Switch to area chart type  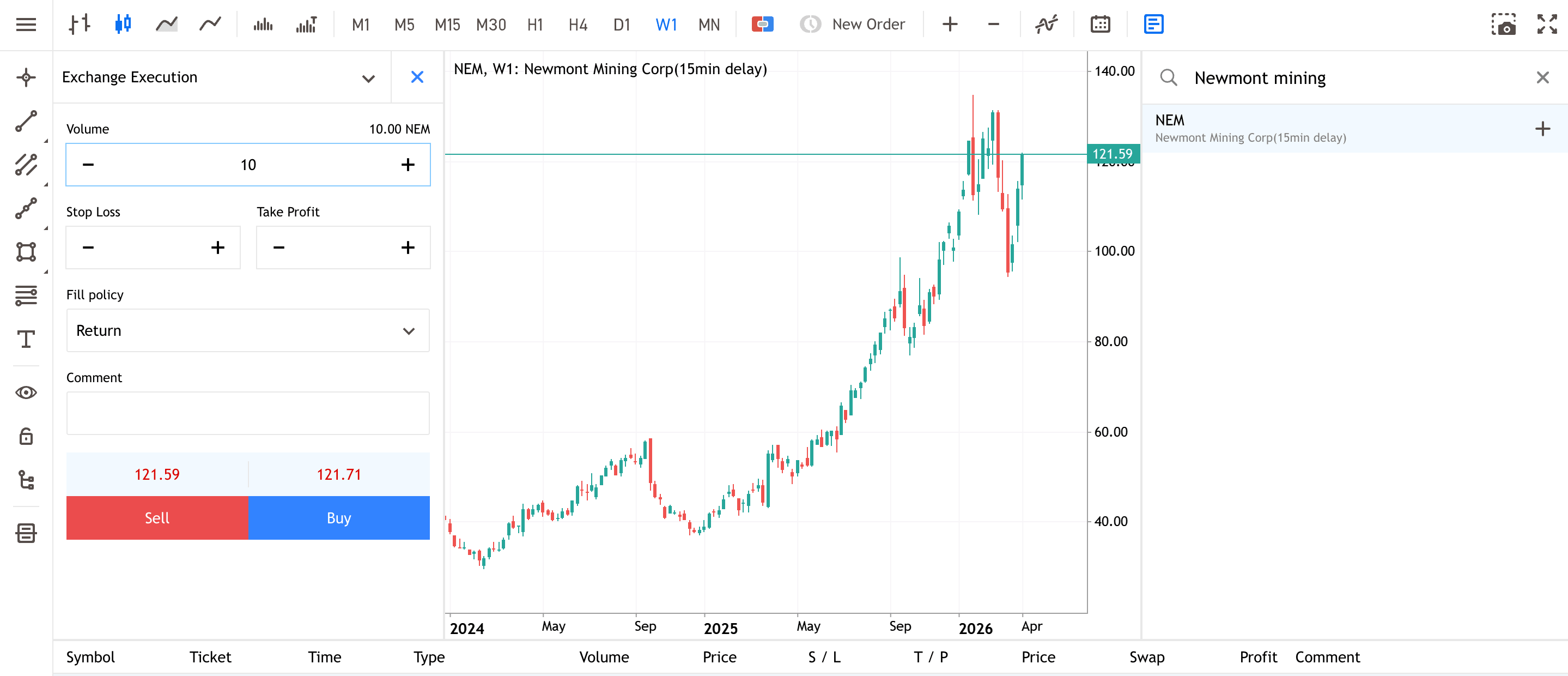pos(166,25)
